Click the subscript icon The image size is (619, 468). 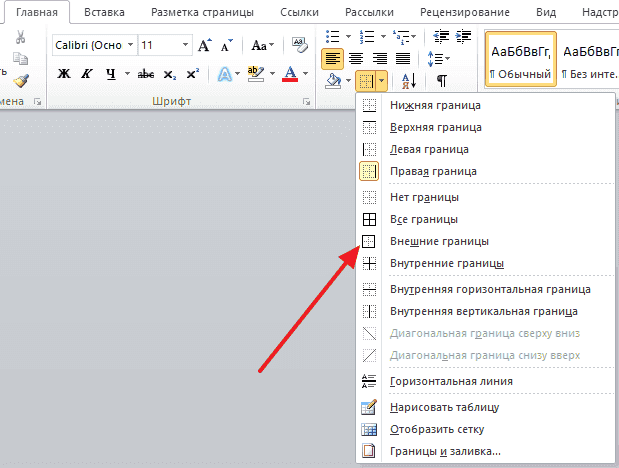pos(169,74)
